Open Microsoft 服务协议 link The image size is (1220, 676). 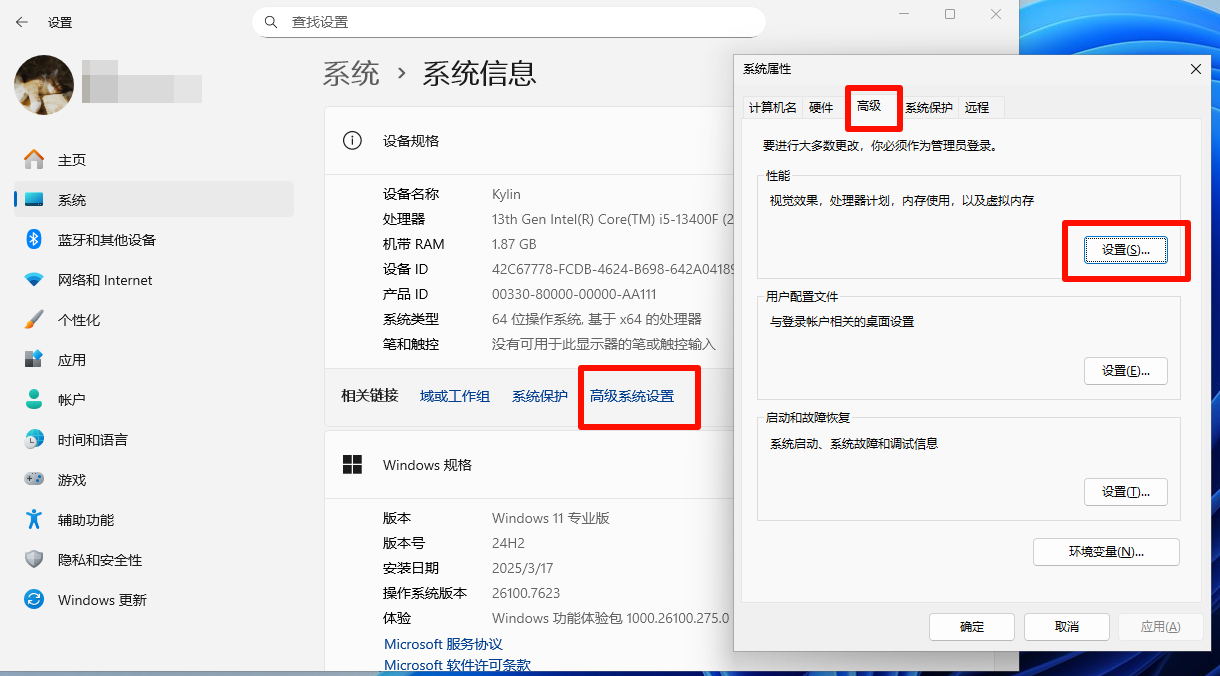[443, 645]
